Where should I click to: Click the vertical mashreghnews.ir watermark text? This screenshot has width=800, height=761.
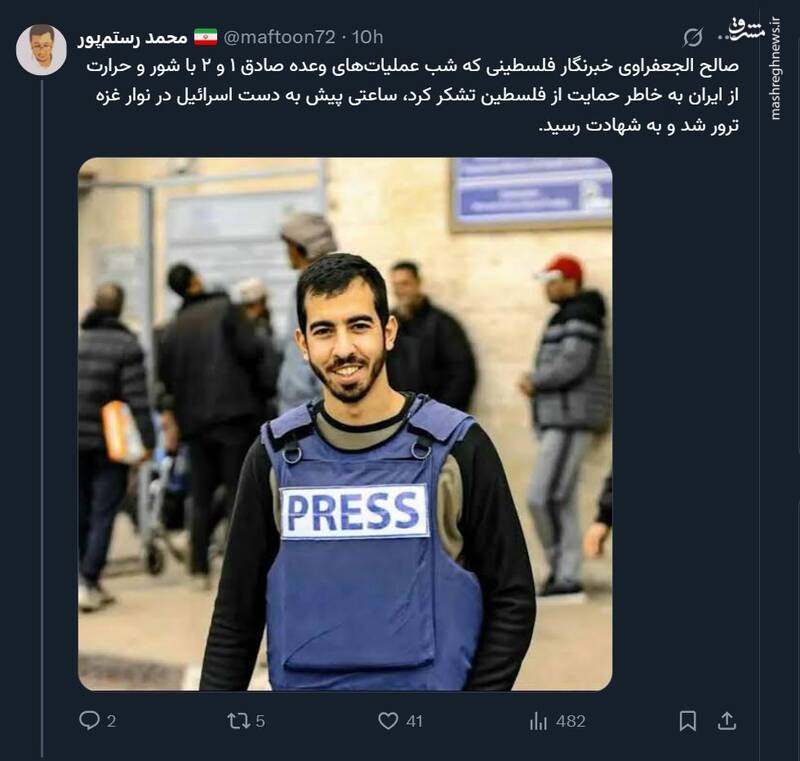coord(776,69)
